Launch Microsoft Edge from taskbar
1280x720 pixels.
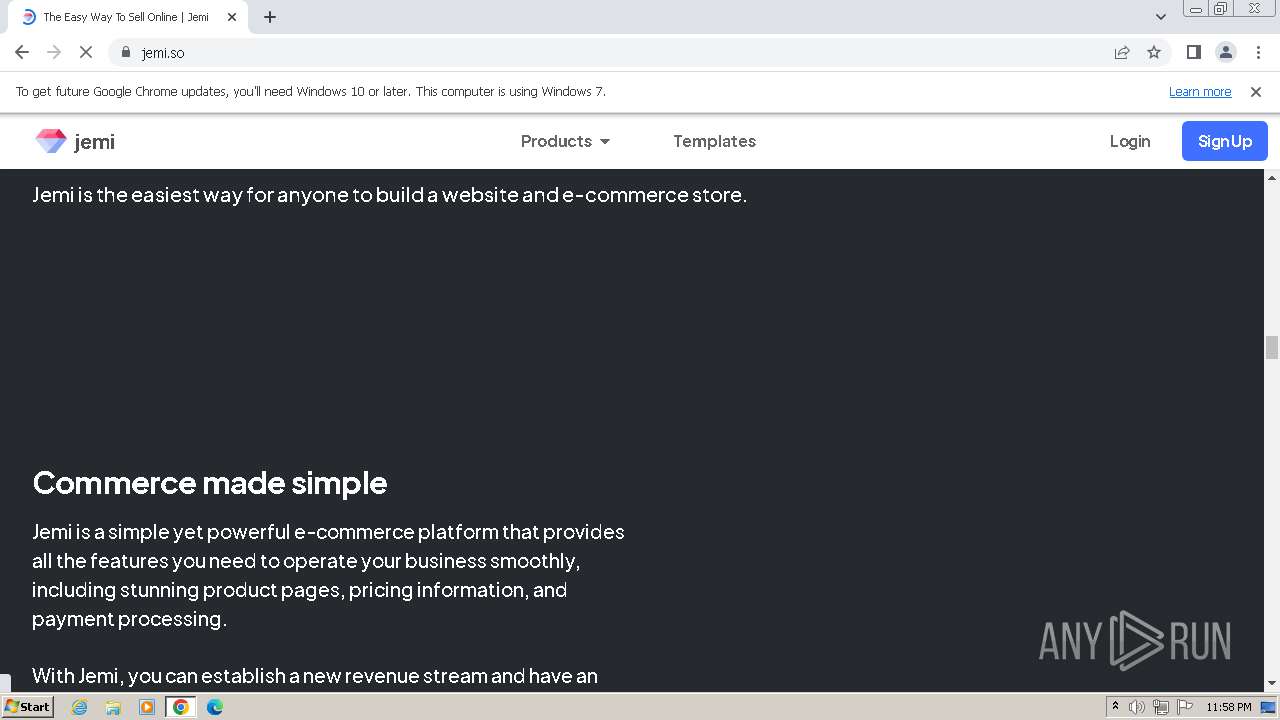pos(215,707)
